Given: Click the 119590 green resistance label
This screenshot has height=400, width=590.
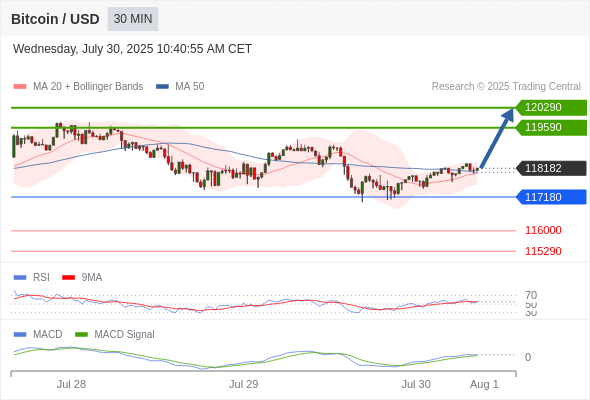Looking at the screenshot, I should (x=551, y=128).
